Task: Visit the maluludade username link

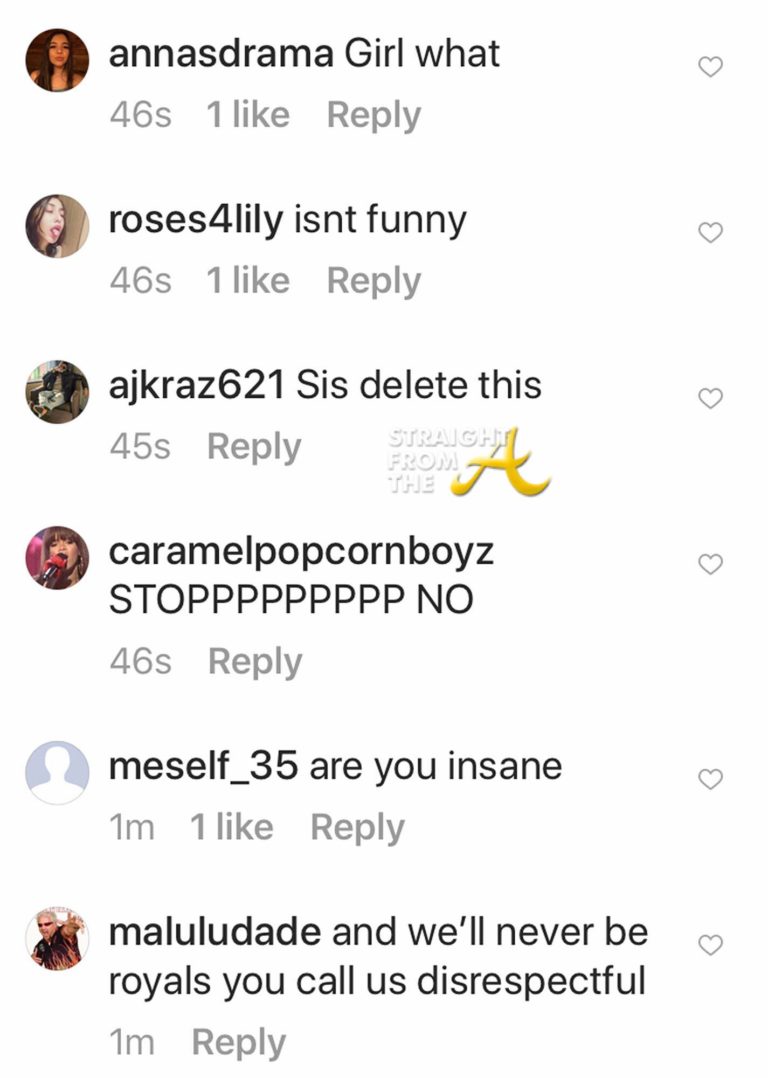Action: coord(214,932)
